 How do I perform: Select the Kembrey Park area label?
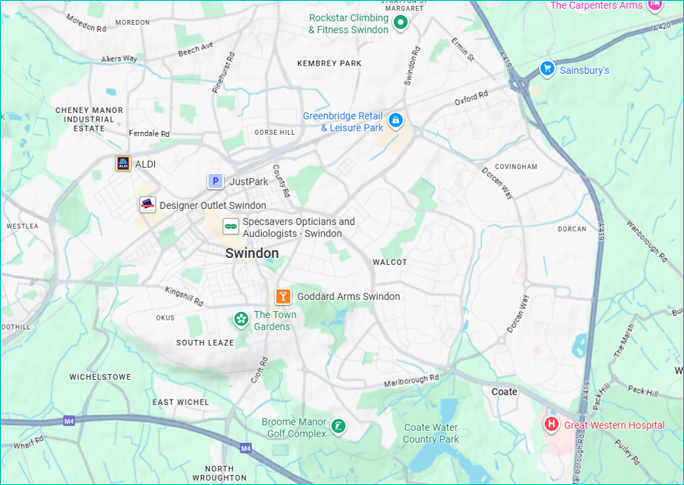(329, 63)
